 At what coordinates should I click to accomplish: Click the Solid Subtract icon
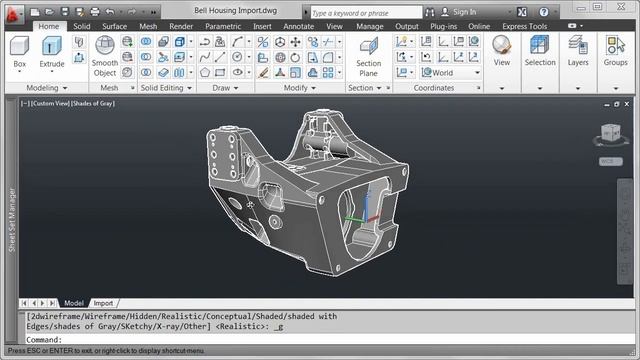tap(146, 57)
